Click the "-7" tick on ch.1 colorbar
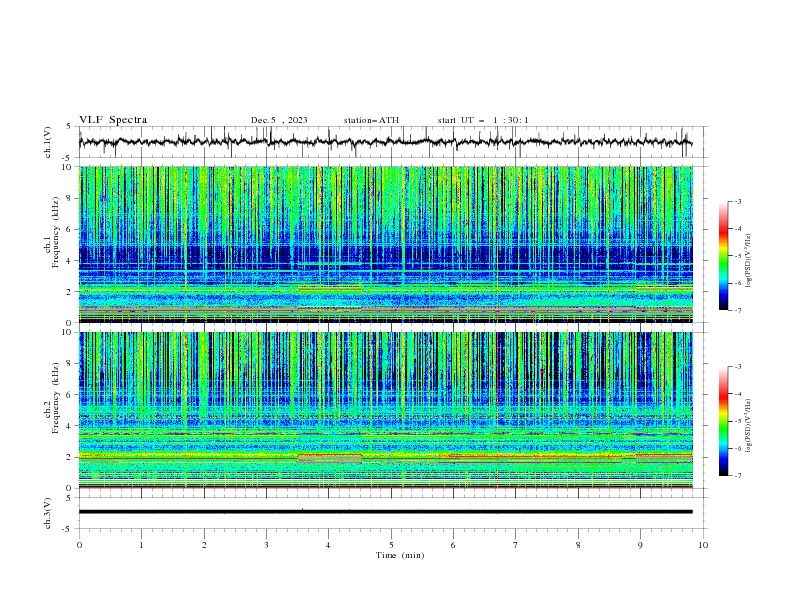Screen dimensions: 792x612 click(737, 310)
